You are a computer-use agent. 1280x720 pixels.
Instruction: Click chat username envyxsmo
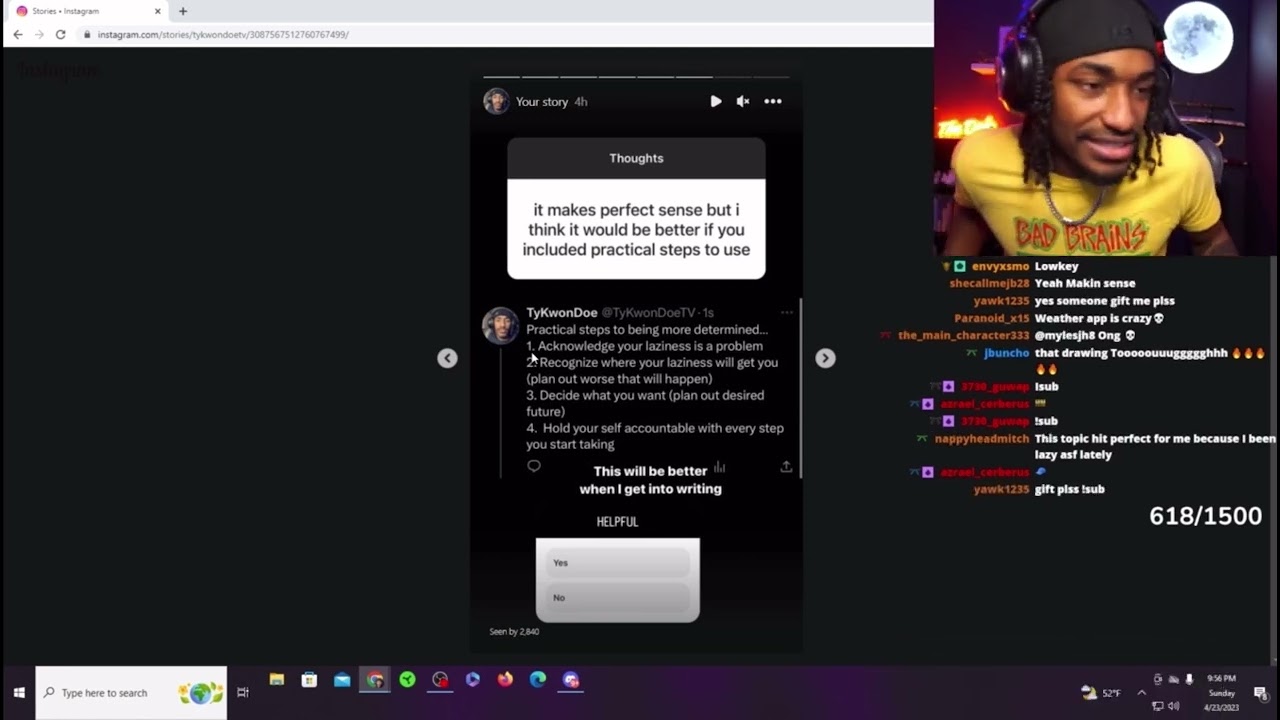click(x=1000, y=267)
